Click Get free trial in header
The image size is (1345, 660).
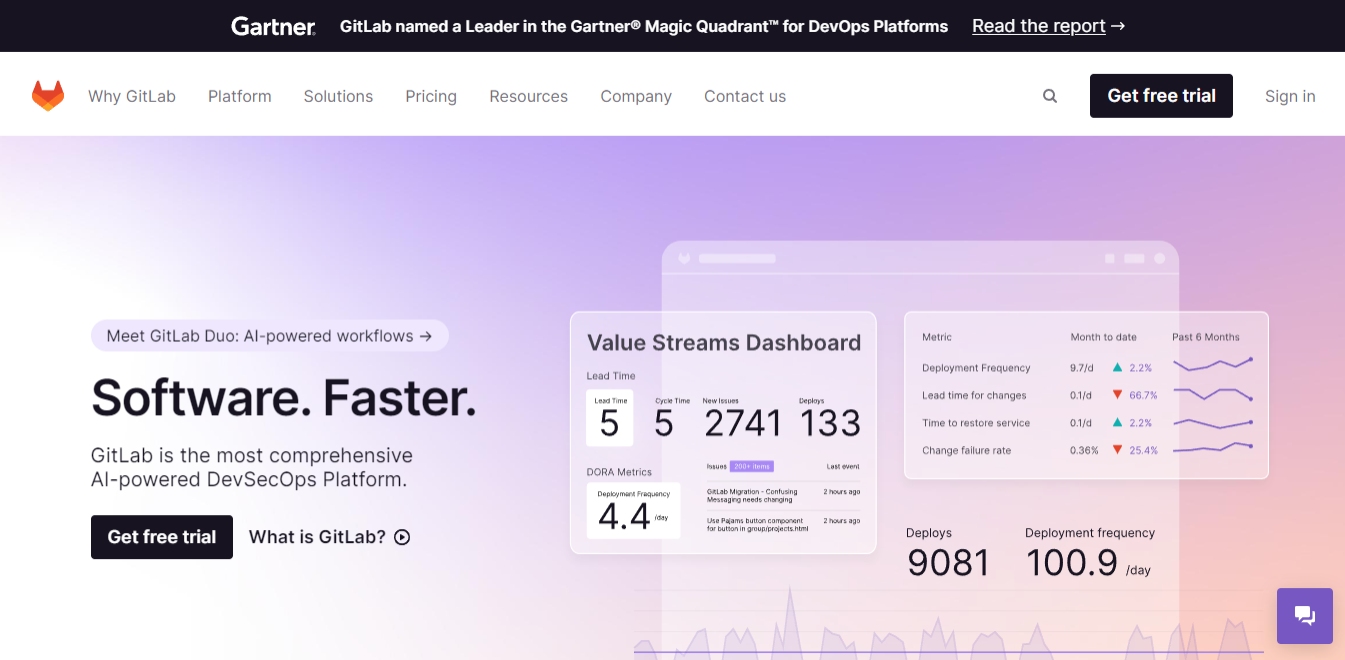(1161, 96)
